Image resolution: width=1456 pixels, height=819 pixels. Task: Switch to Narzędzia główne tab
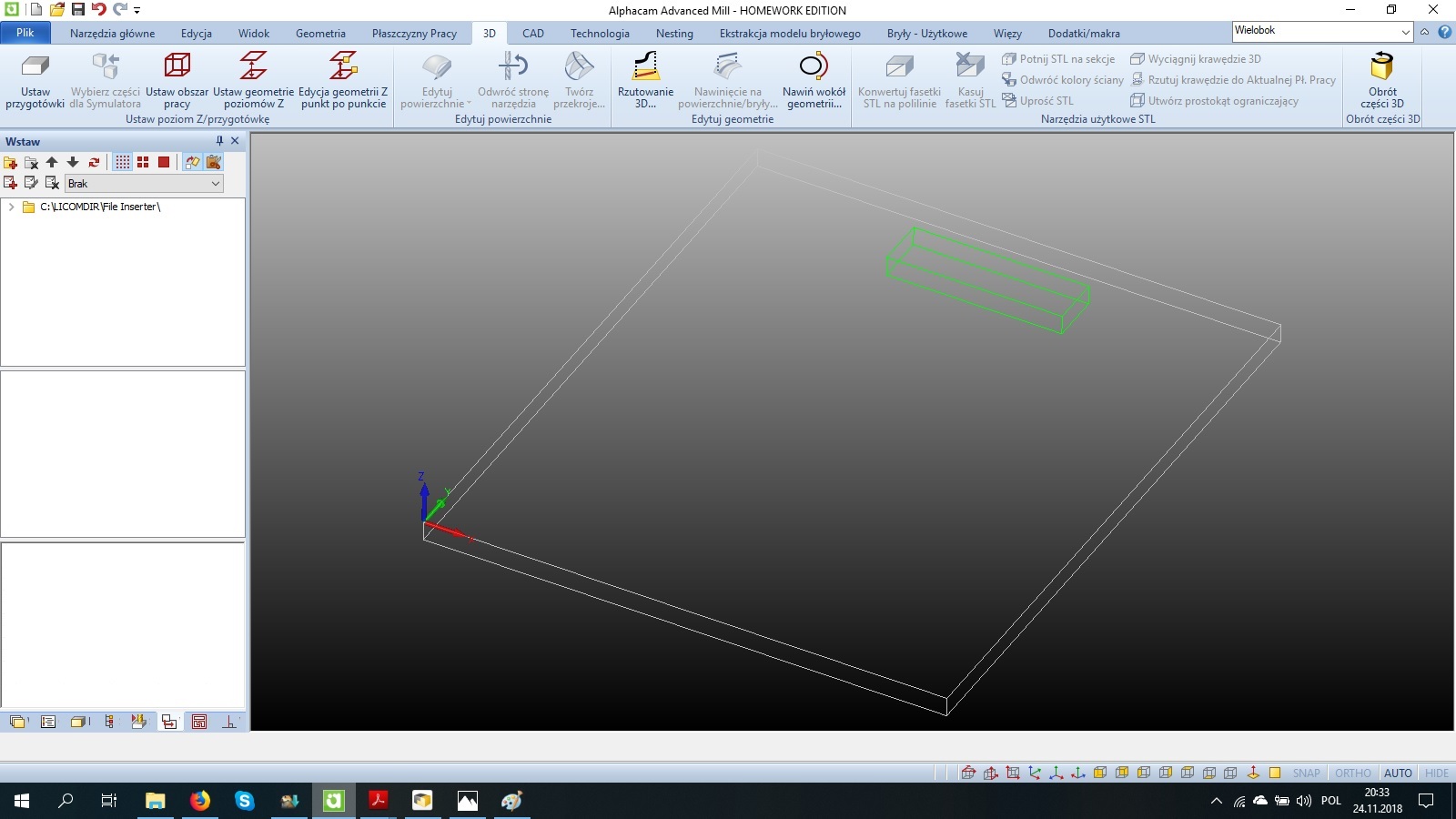pyautogui.click(x=112, y=34)
